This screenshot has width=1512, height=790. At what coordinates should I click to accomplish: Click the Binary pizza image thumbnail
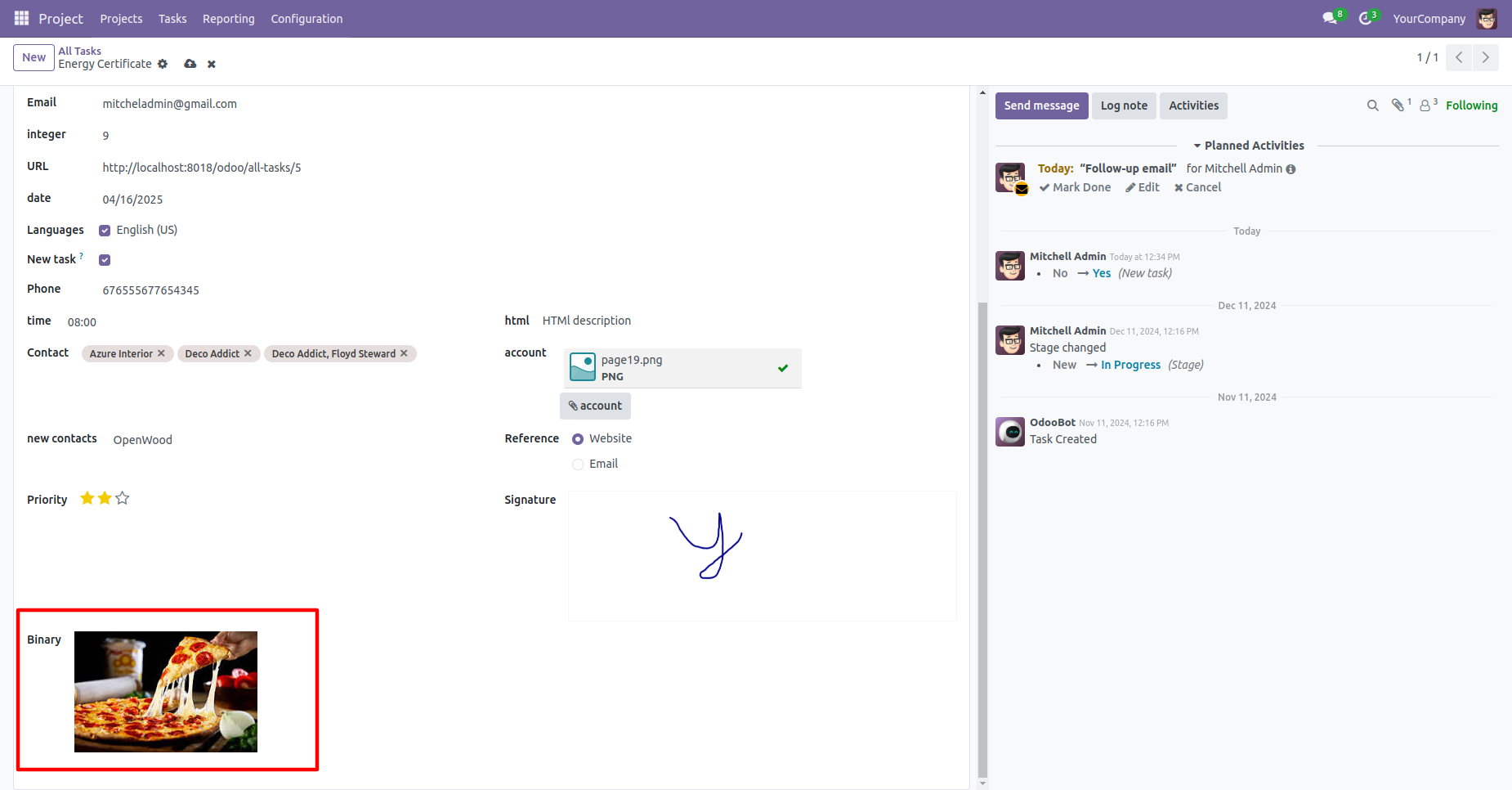(x=166, y=692)
